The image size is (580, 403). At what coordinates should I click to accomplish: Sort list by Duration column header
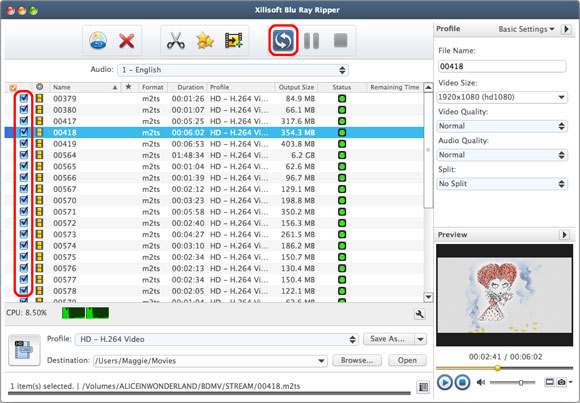(188, 87)
